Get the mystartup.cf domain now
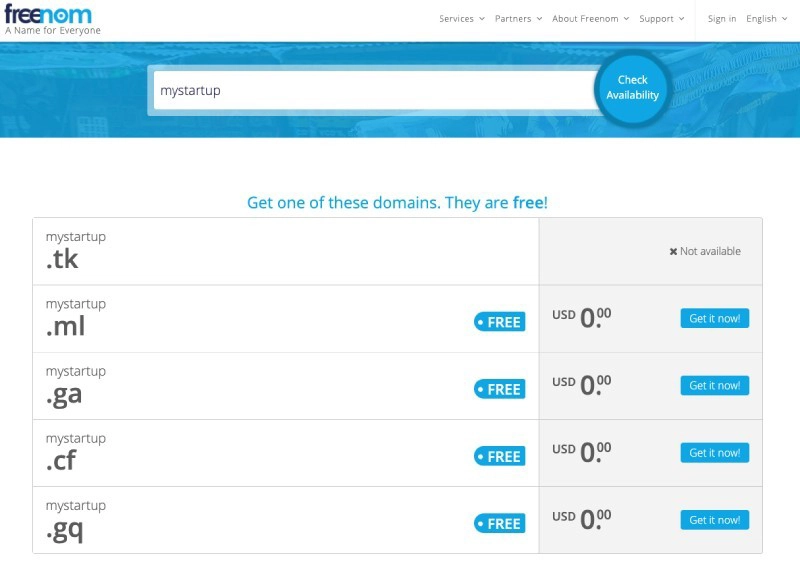 point(715,453)
